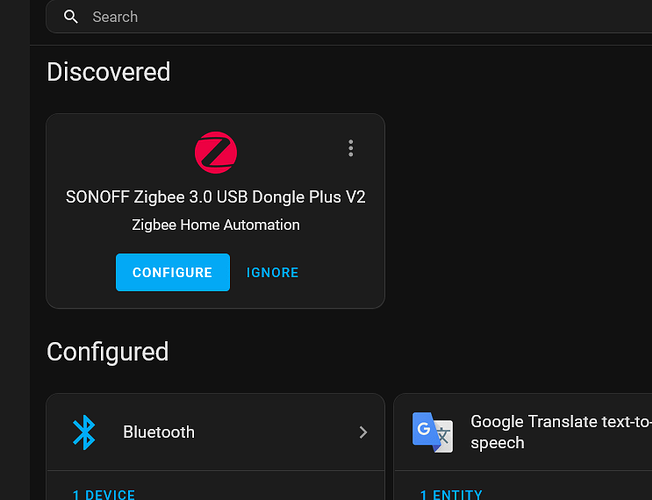The width and height of the screenshot is (652, 500).
Task: Click the Google Translate icon
Action: pos(432,432)
